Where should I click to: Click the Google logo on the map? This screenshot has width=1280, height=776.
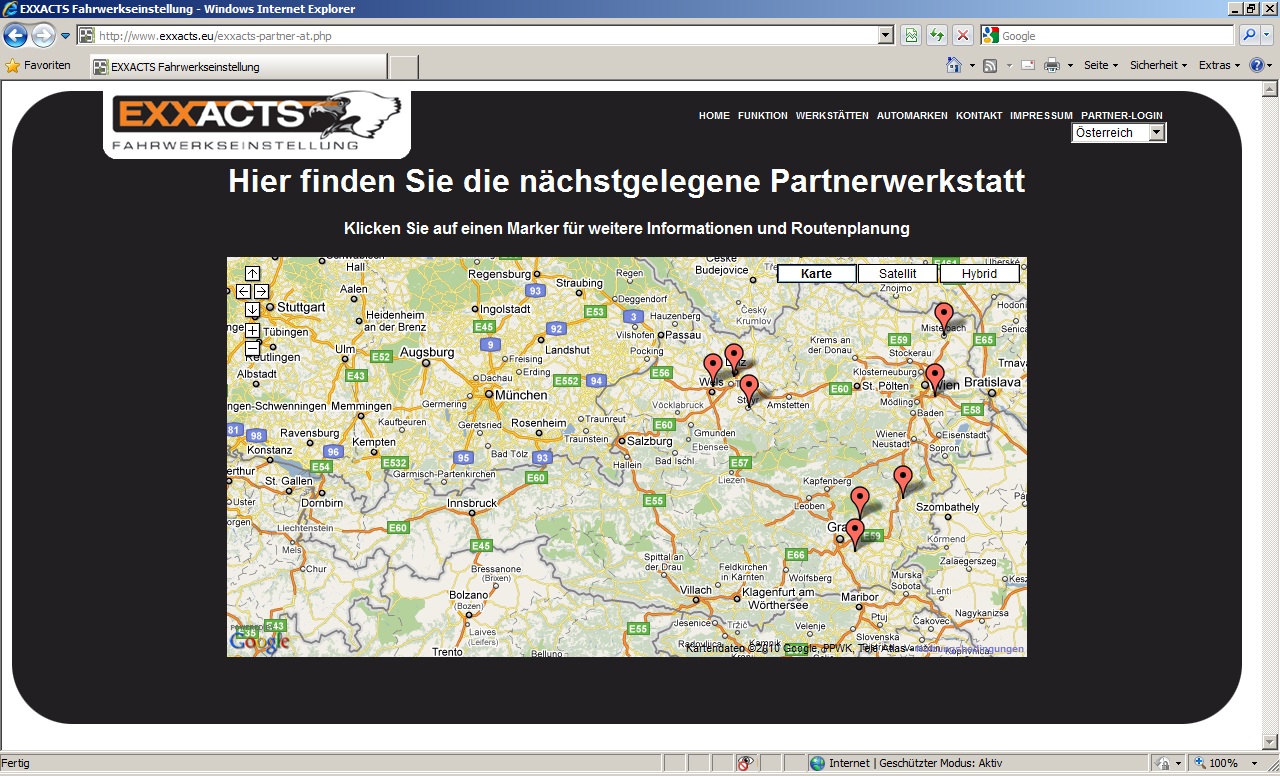pyautogui.click(x=259, y=642)
